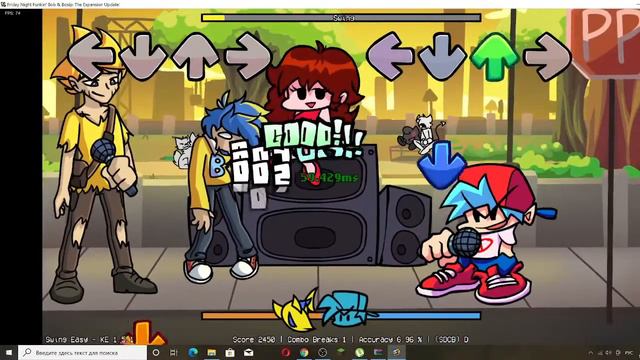Open Cortana circle button on taskbar

pos(156,352)
